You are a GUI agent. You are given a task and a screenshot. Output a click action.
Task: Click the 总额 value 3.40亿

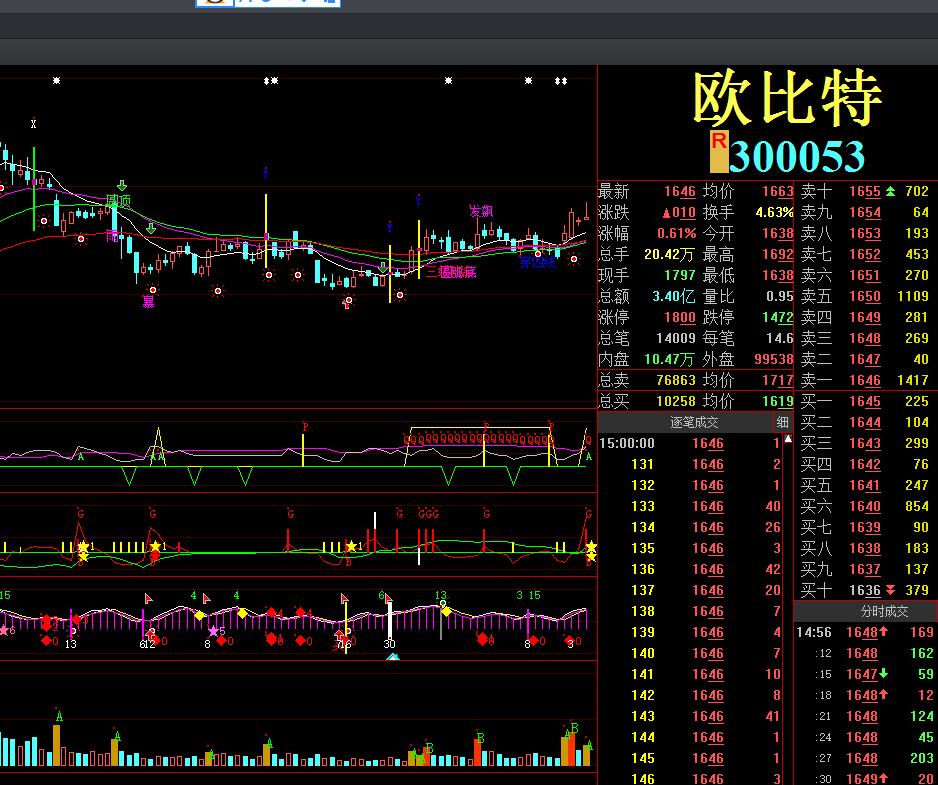tap(674, 296)
